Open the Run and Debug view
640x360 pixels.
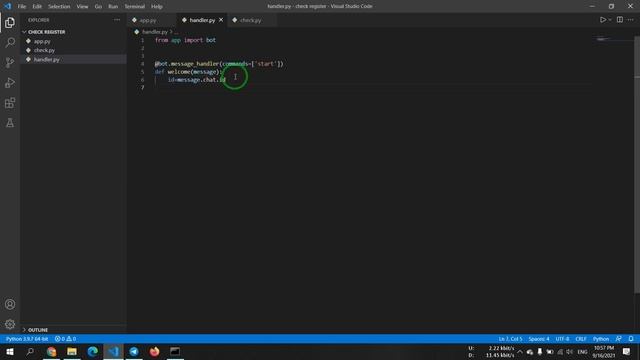(10, 82)
